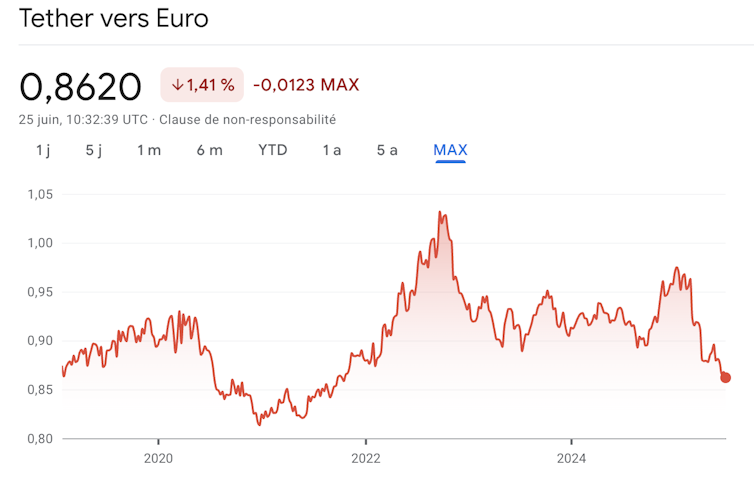754x483 pixels.
Task: Click the 0,8620 current rate value
Action: point(80,87)
